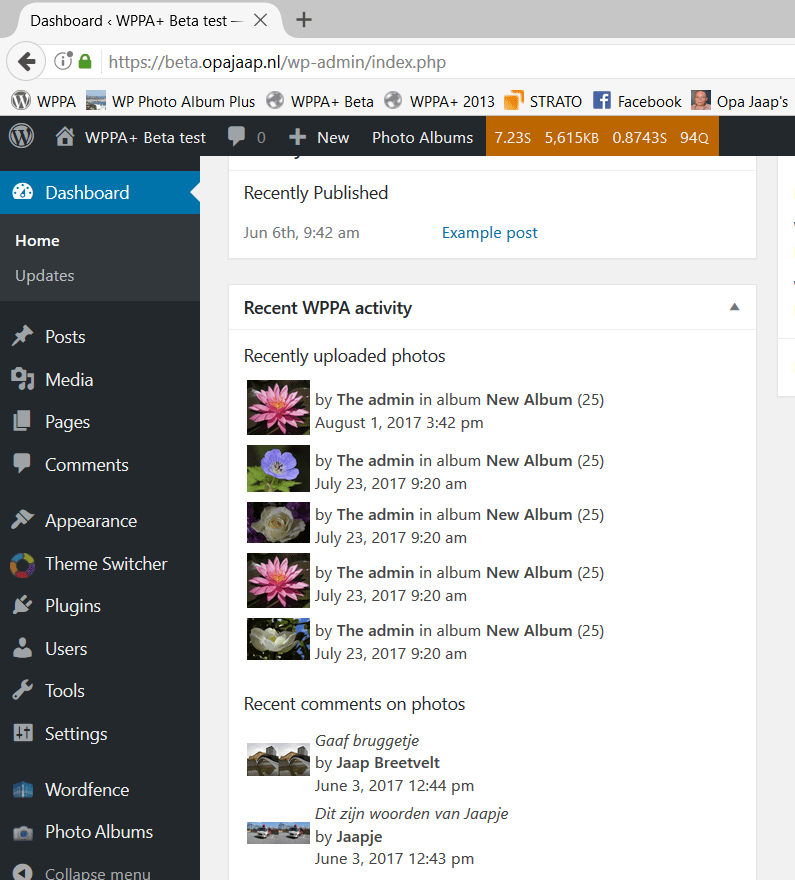The image size is (795, 880).
Task: Open Photo Albums in the admin bar
Action: point(422,137)
